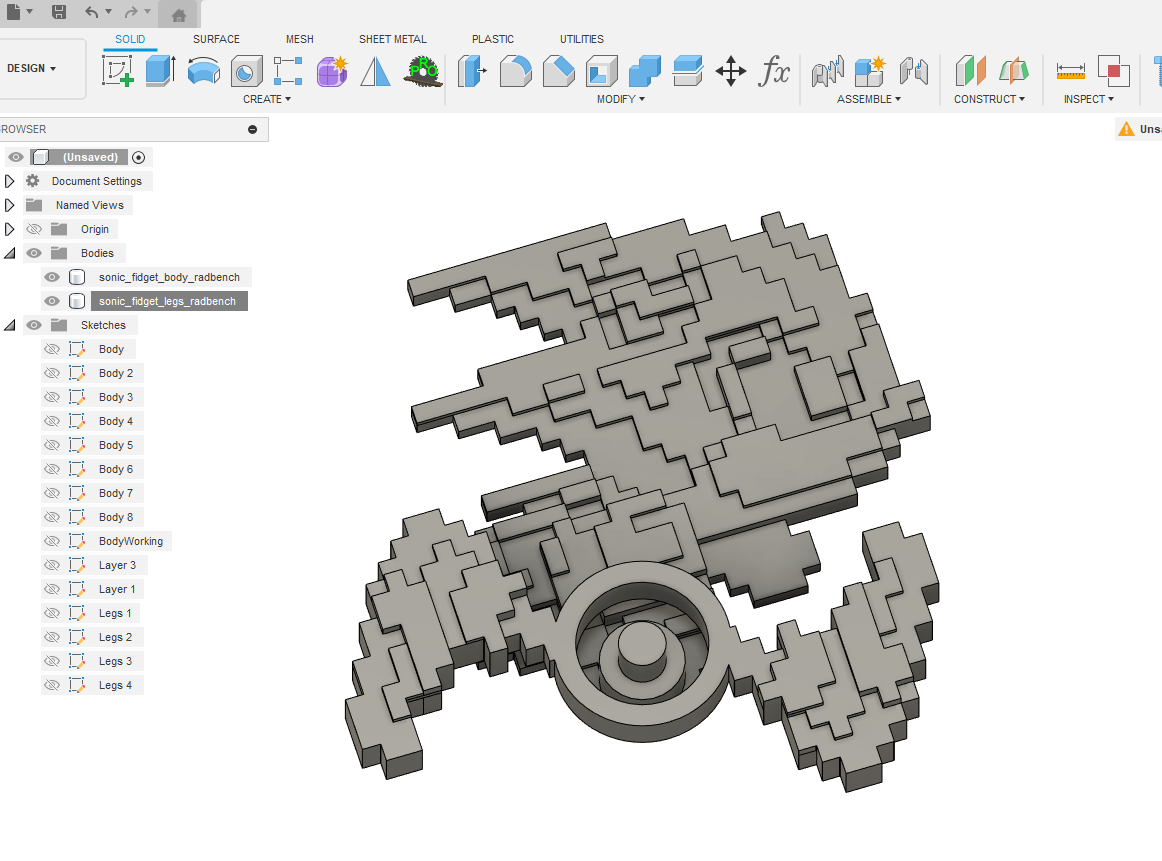Image resolution: width=1162 pixels, height=861 pixels.
Task: Activate the Joint tool under Assemble
Action: coord(827,70)
